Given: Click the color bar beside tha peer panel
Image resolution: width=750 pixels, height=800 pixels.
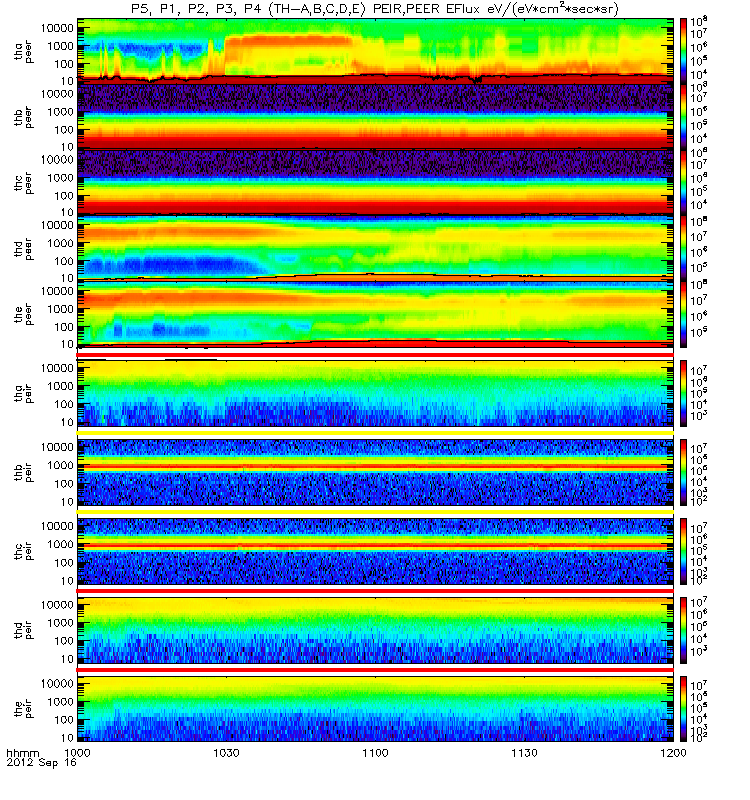Looking at the screenshot, I should 684,52.
